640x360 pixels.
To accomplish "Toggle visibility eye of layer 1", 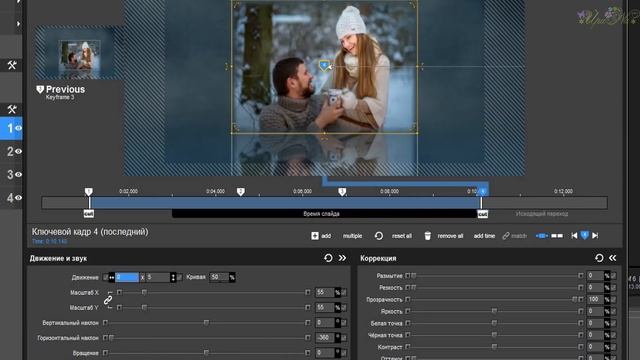I will tap(18, 128).
